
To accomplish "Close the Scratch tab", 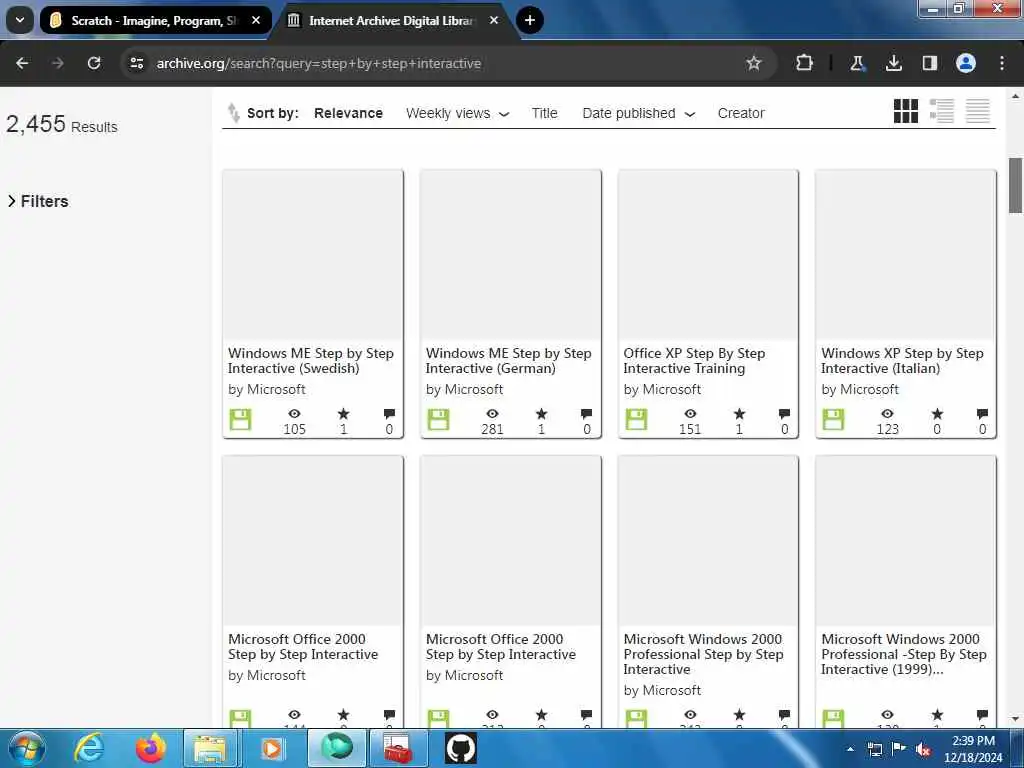I will pyautogui.click(x=256, y=20).
